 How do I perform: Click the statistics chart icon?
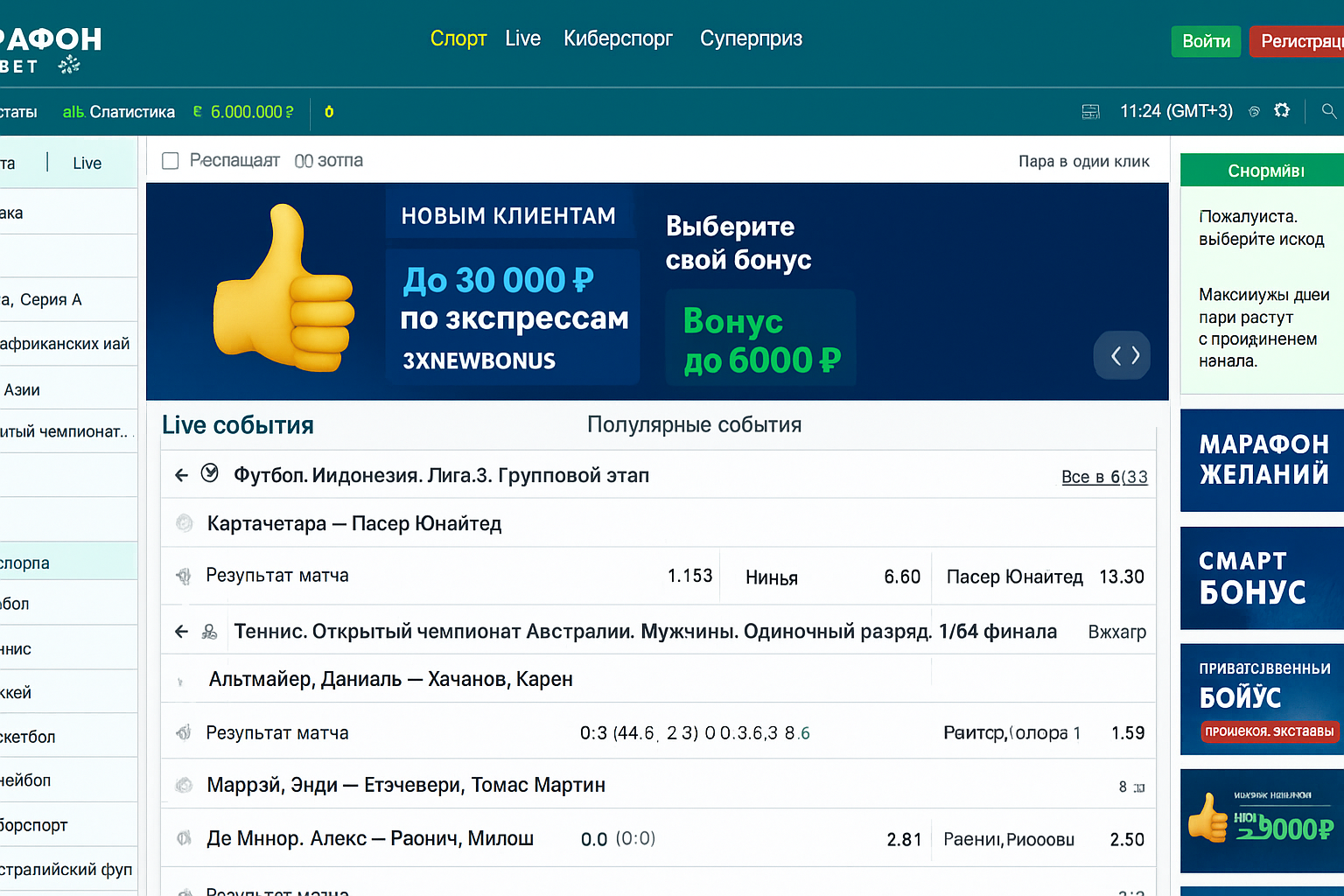[73, 112]
